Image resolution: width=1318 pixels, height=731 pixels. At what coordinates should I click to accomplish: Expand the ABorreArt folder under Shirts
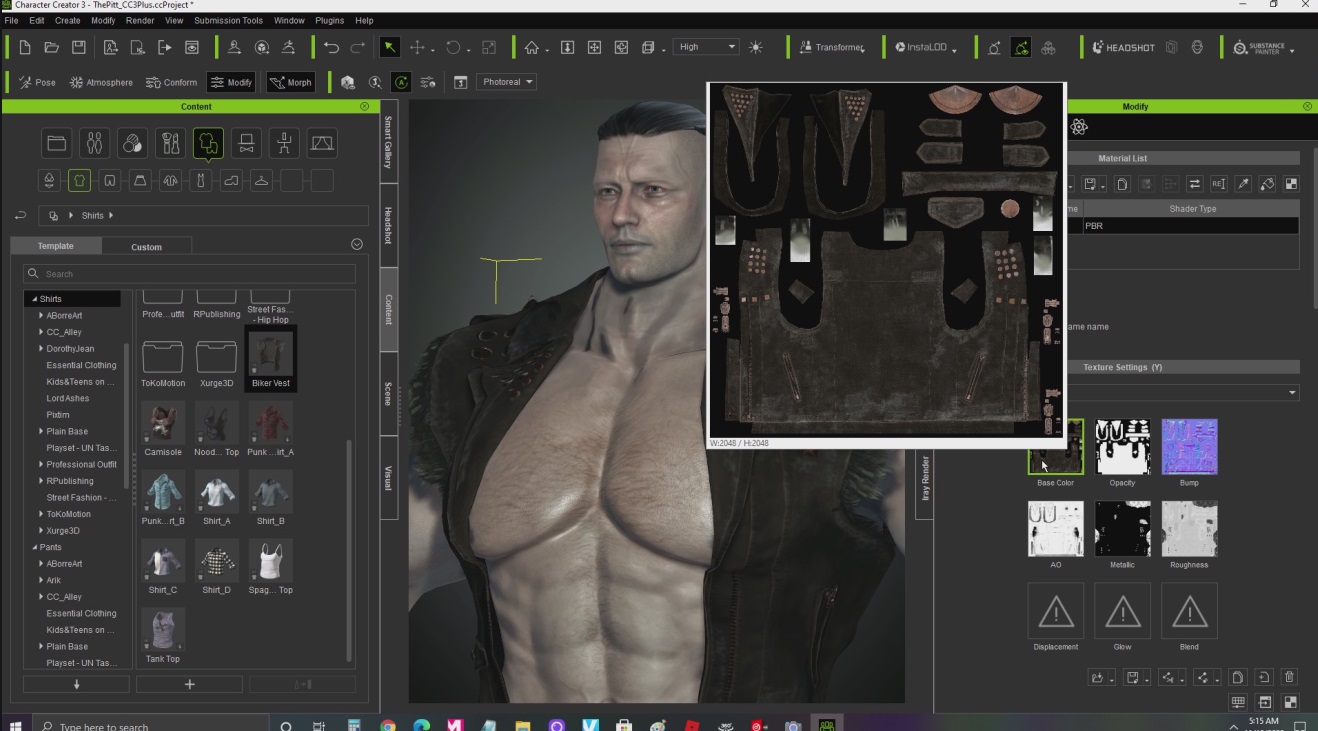[x=41, y=315]
